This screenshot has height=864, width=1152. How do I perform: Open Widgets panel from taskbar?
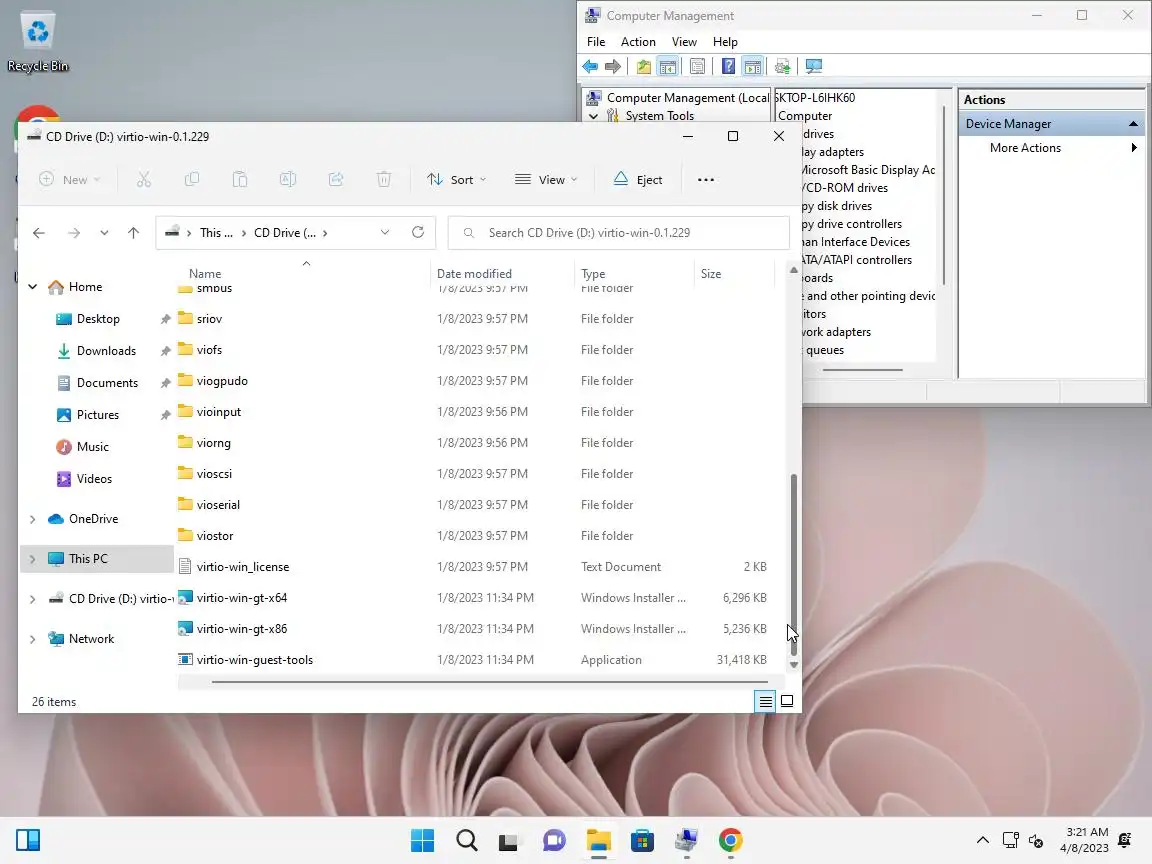[28, 840]
